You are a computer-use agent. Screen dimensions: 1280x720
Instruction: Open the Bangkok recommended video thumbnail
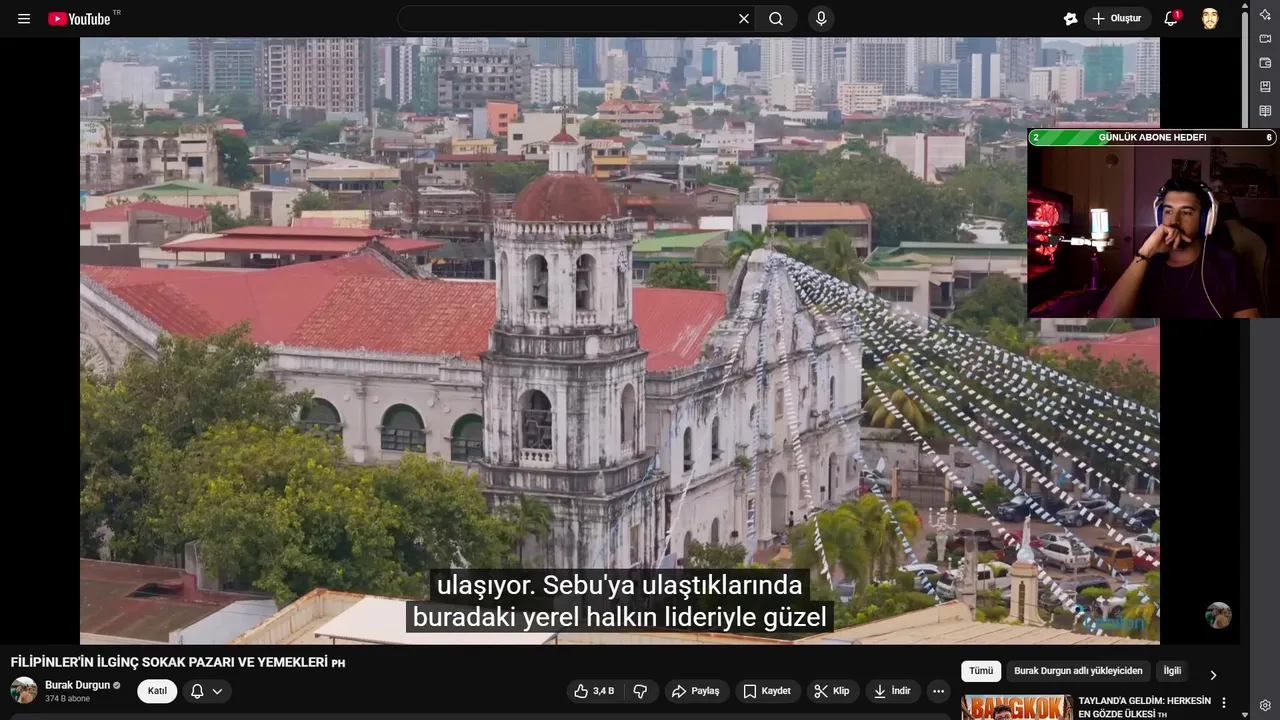(1016, 707)
